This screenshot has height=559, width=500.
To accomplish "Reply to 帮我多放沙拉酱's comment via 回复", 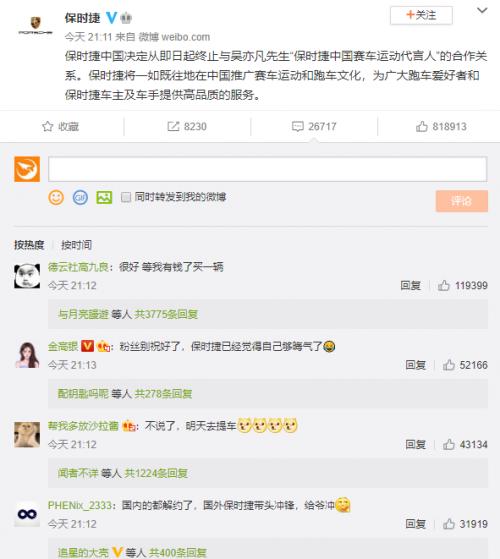I will click(416, 445).
